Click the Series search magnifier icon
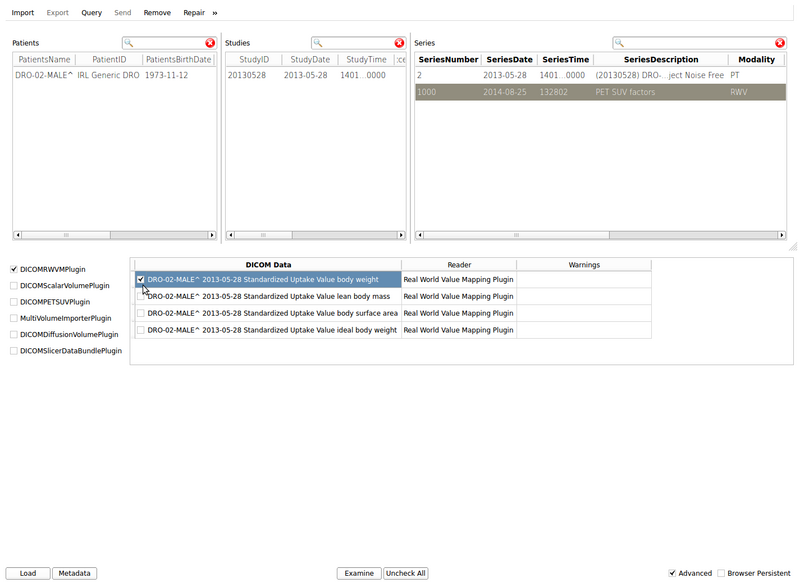Viewport: 800px width, 587px height. (620, 43)
